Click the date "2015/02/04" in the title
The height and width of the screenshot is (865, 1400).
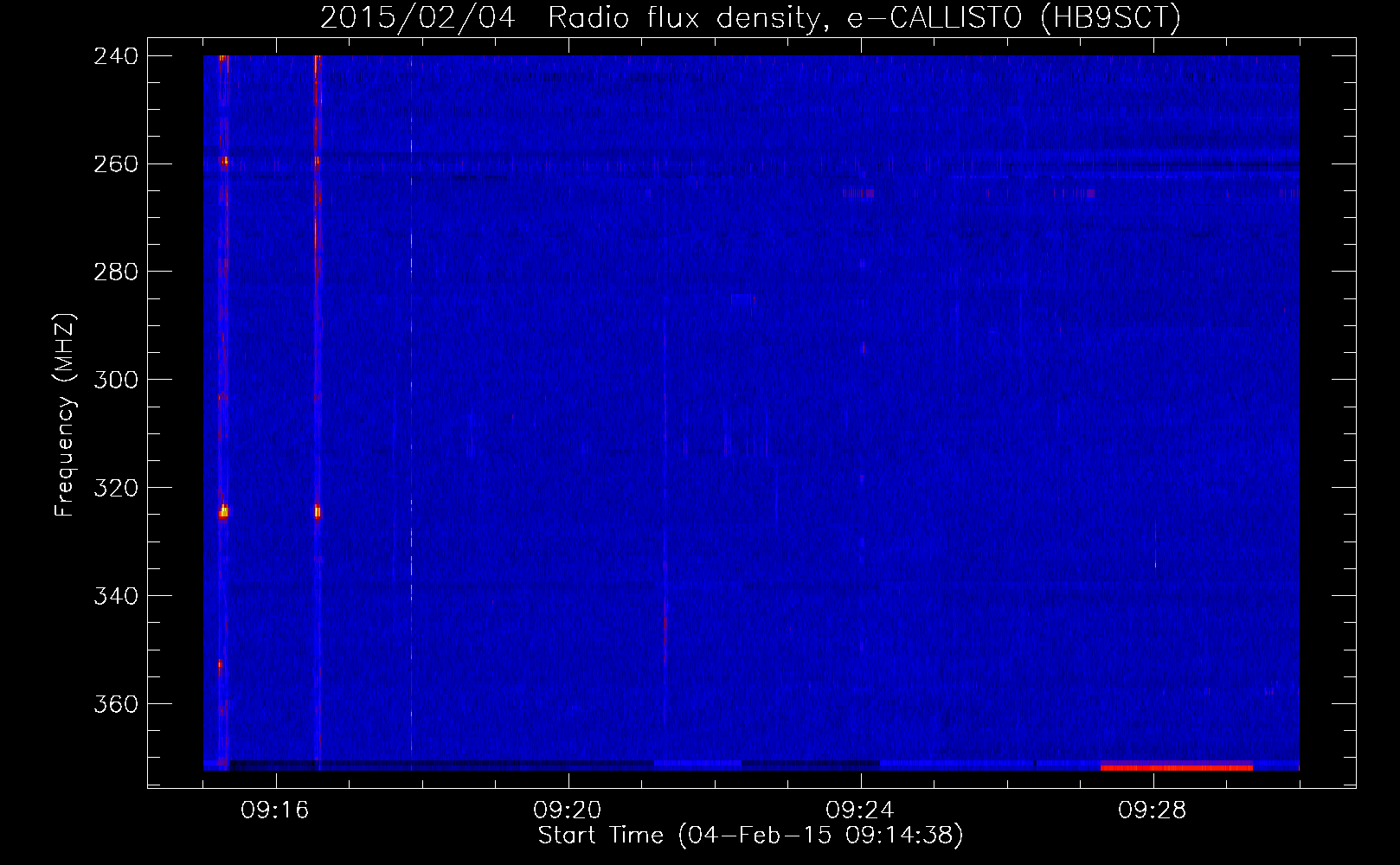coord(418,17)
